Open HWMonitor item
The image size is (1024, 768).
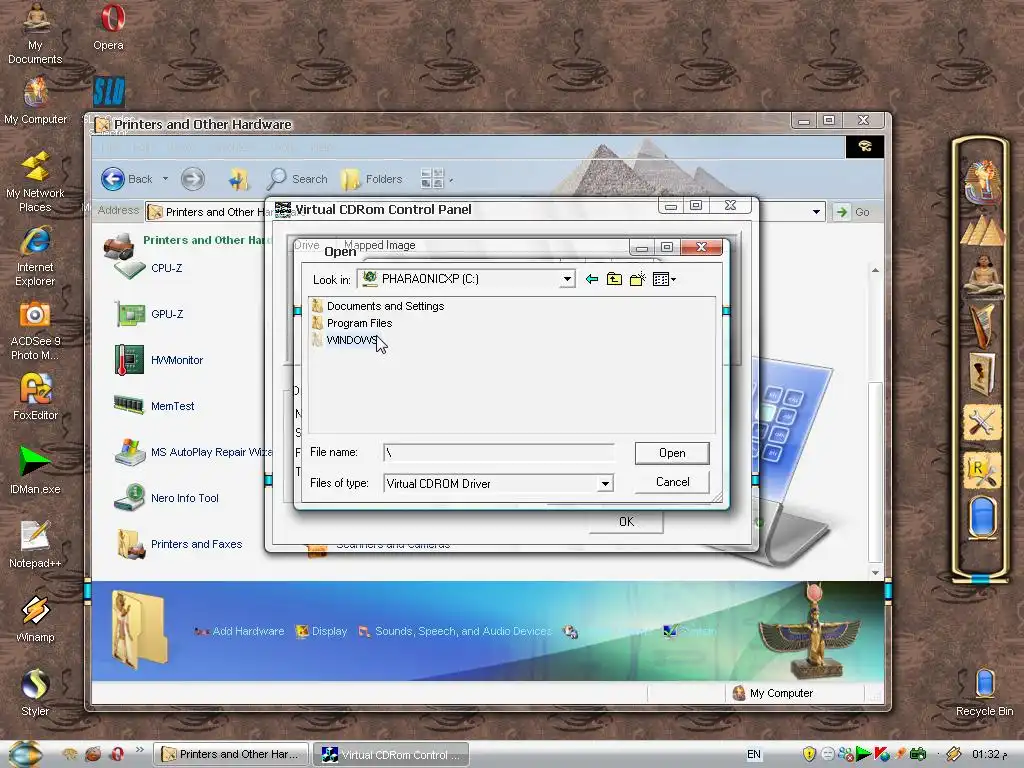(x=159, y=360)
